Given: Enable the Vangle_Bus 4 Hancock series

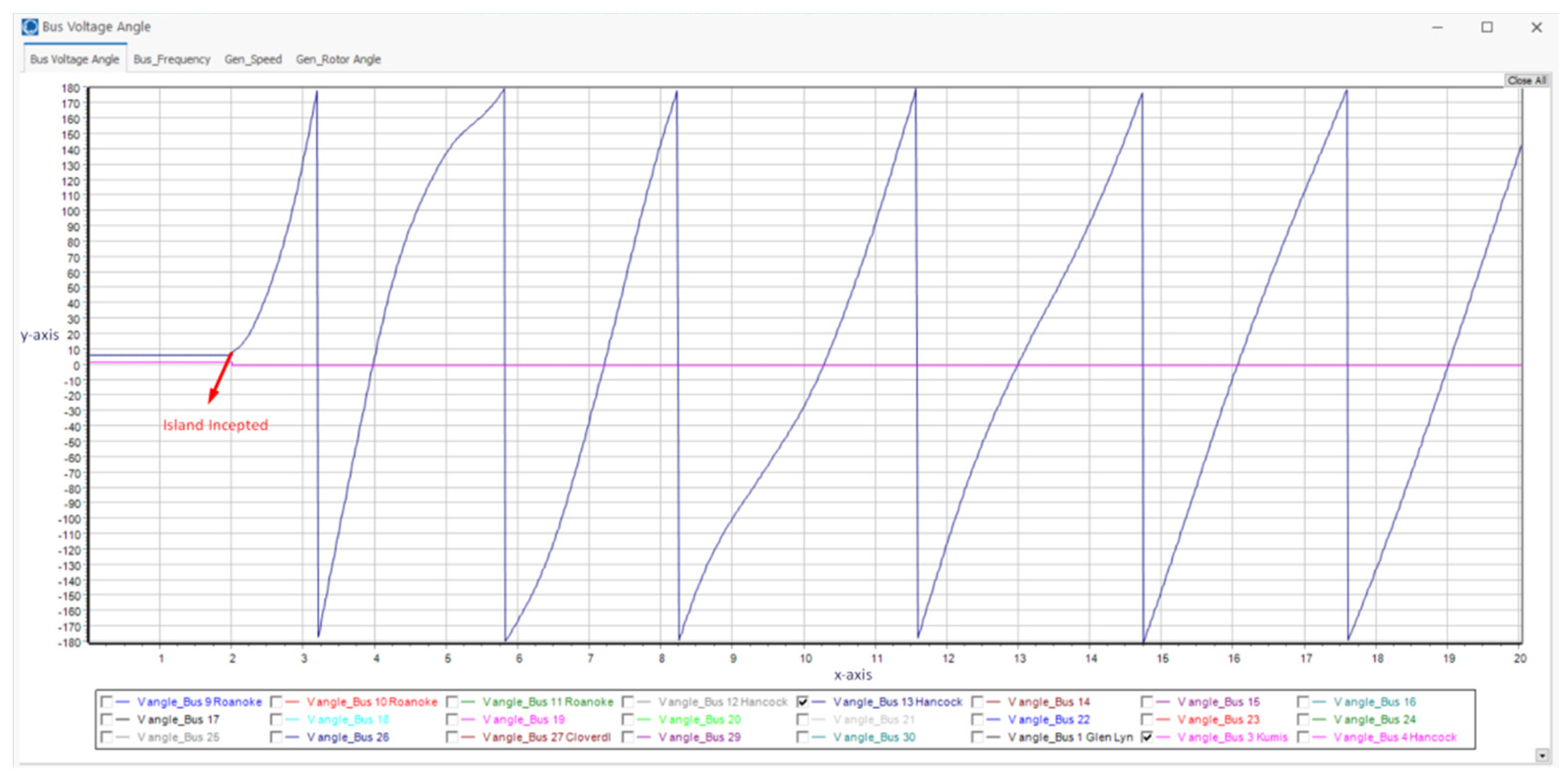Looking at the screenshot, I should [1303, 737].
